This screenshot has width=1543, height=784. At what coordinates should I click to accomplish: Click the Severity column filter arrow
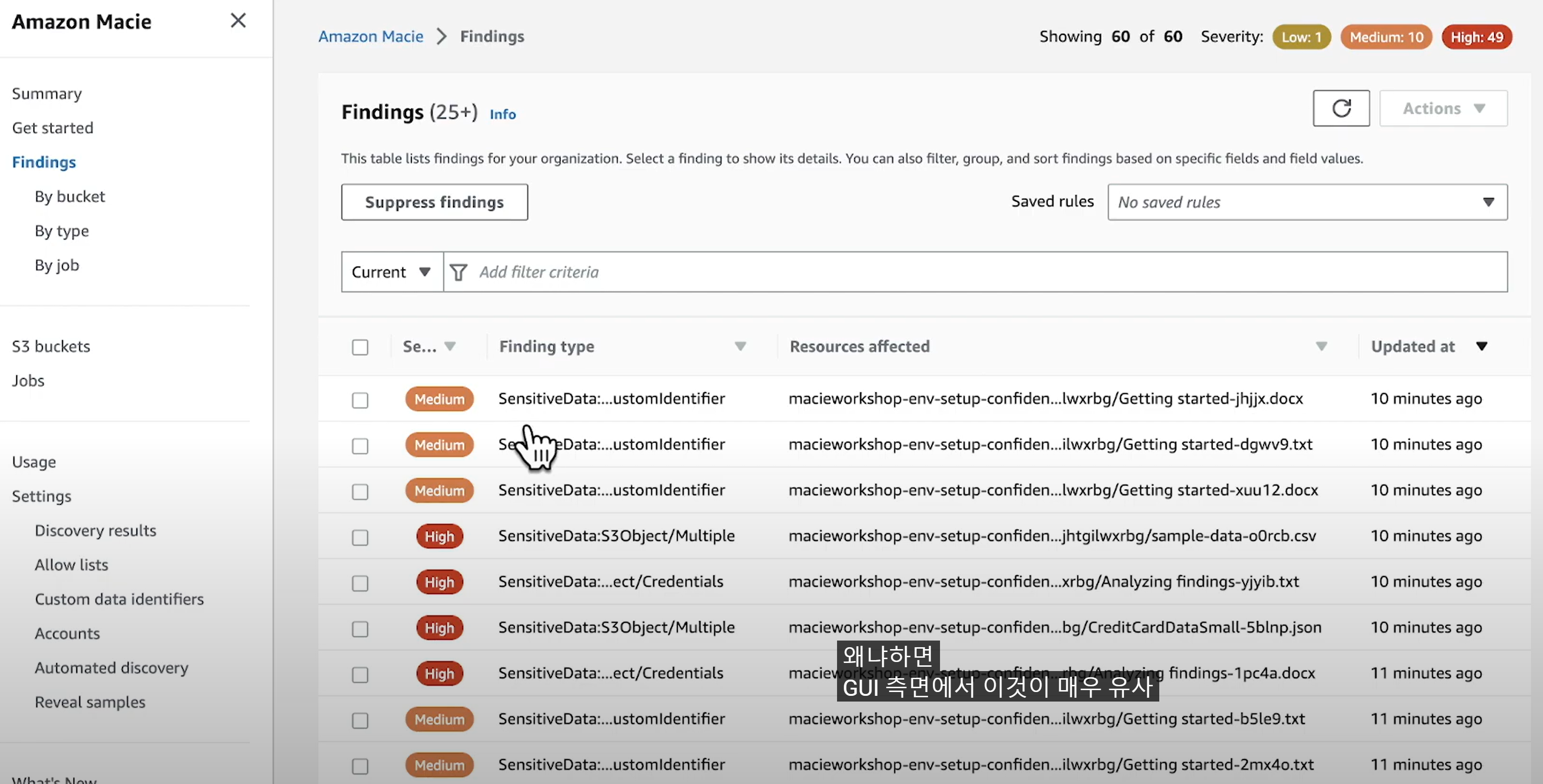[450, 346]
